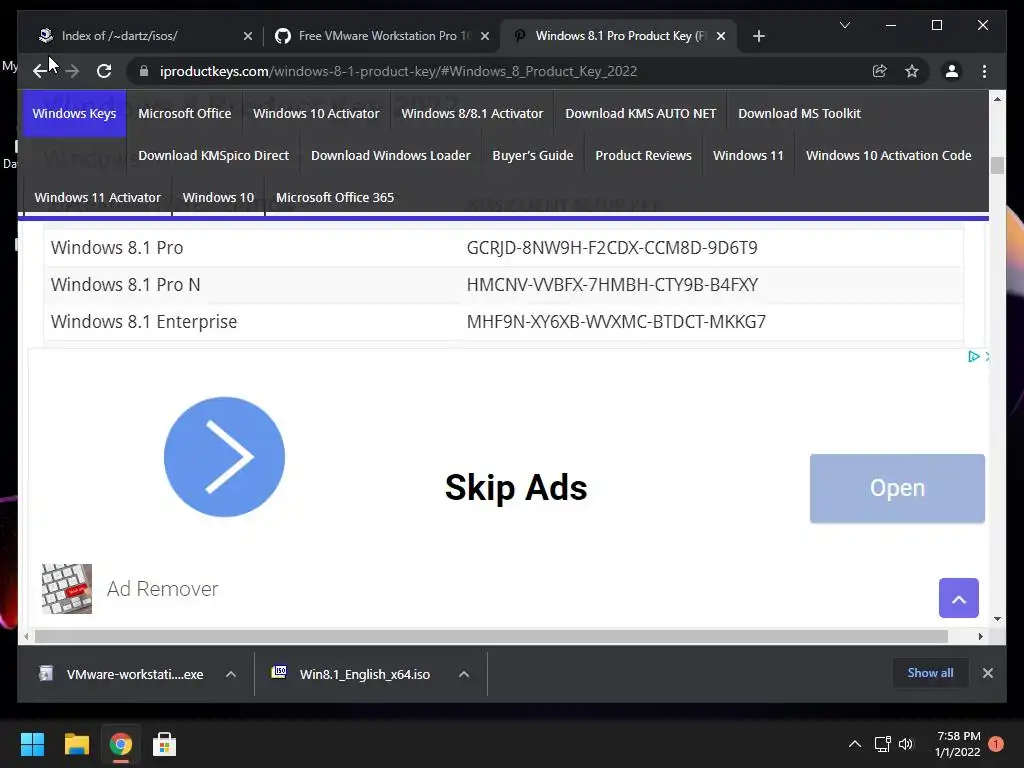Click the AdChoices triangle icon

(x=973, y=357)
